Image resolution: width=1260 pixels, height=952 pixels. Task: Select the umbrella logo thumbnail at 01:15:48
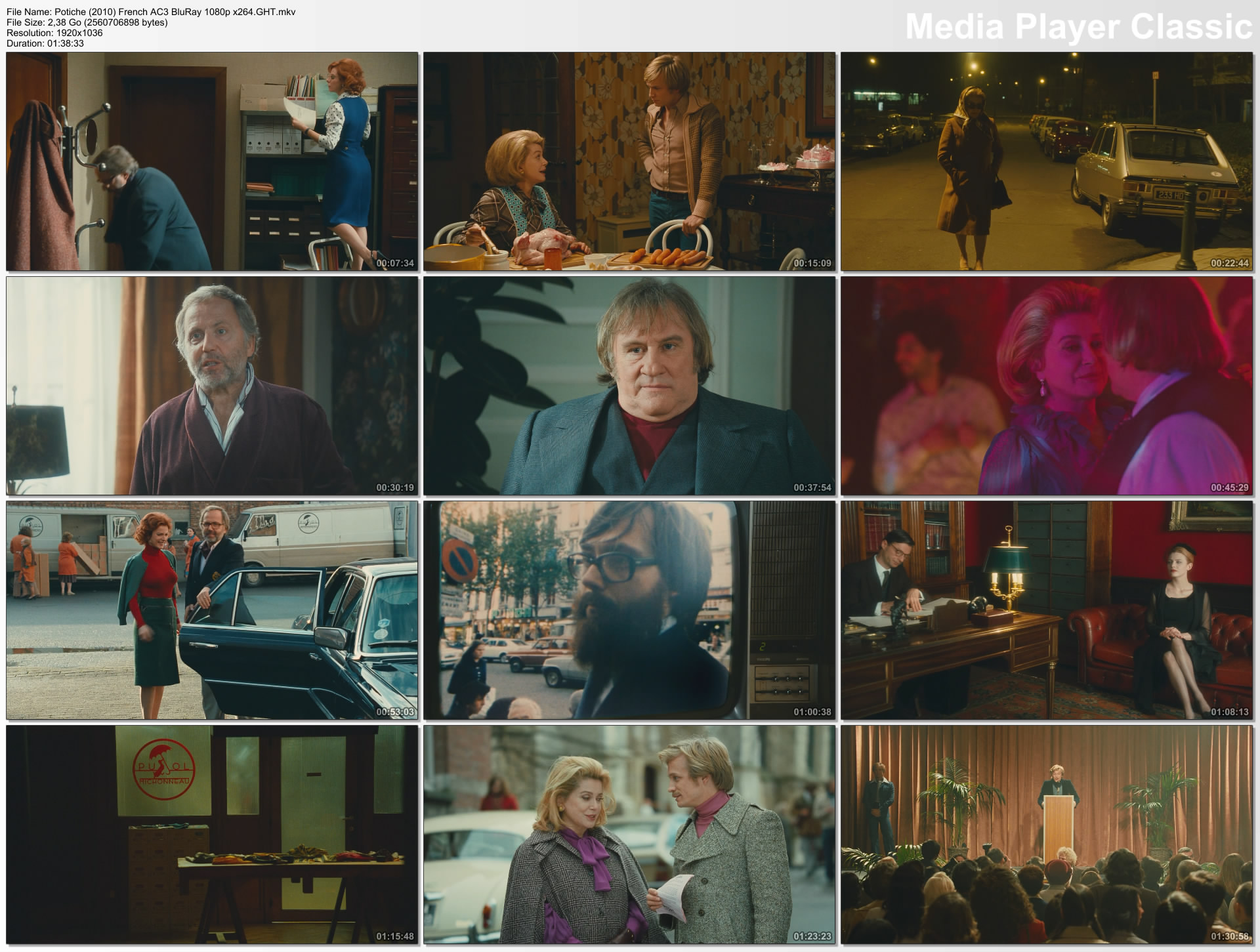[212, 835]
